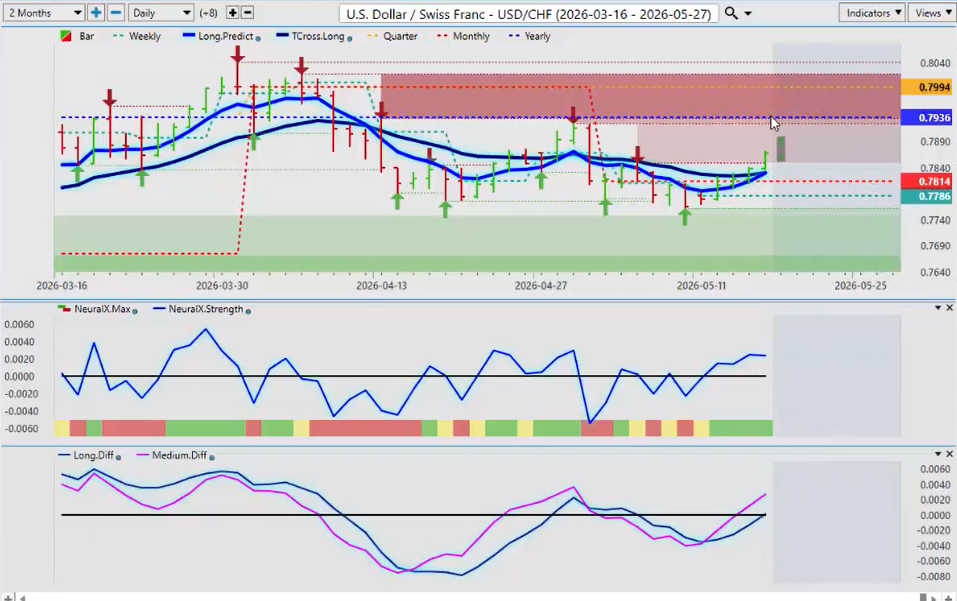Image resolution: width=957 pixels, height=601 pixels.
Task: Click the black minus forecast days button
Action: (x=247, y=12)
